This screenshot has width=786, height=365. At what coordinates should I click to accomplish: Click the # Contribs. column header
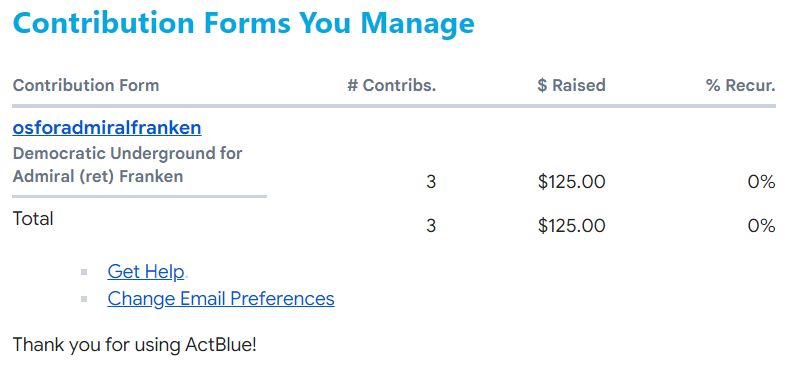(392, 85)
